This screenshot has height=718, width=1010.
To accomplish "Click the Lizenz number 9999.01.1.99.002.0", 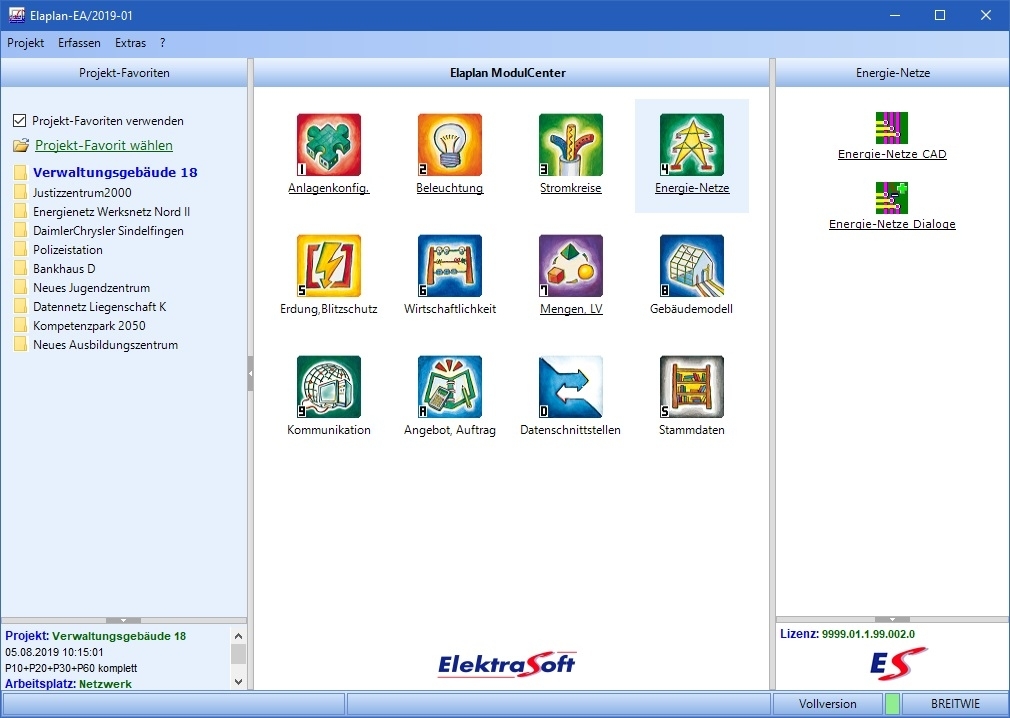I will (x=868, y=634).
